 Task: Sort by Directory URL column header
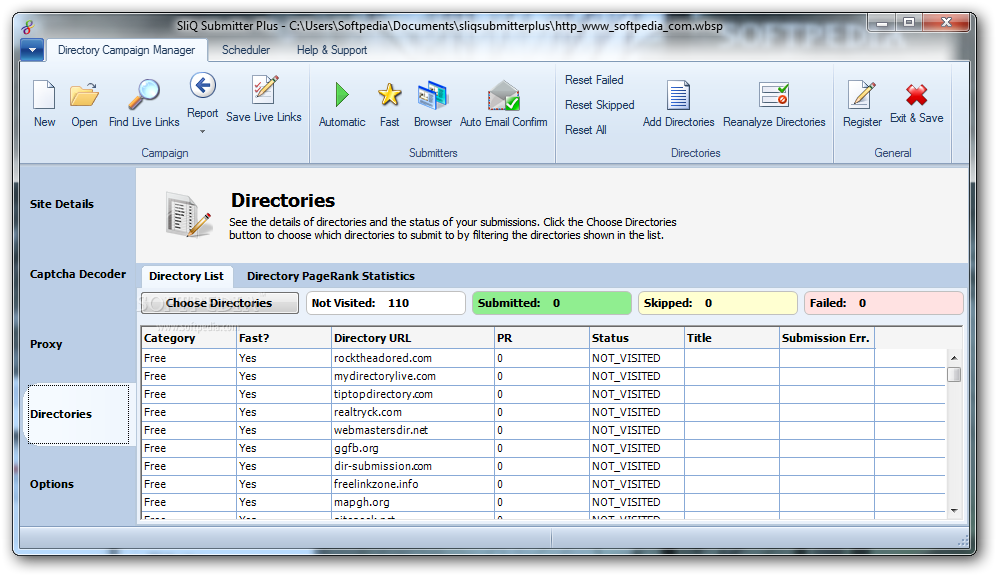[413, 338]
